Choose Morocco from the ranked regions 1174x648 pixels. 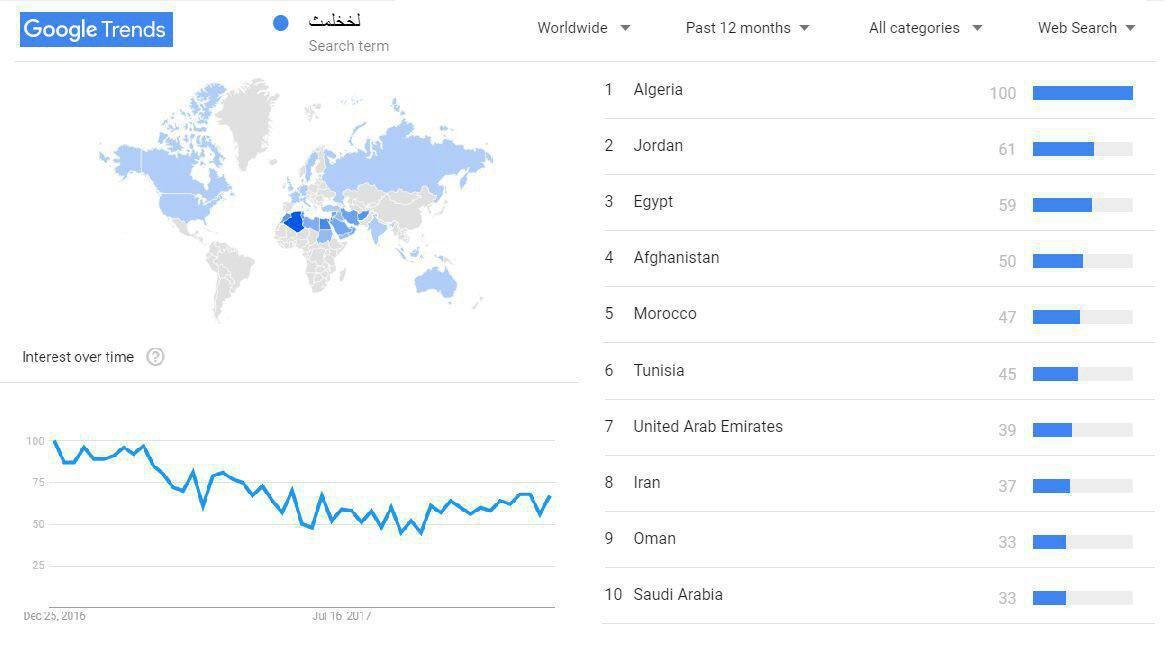665,314
